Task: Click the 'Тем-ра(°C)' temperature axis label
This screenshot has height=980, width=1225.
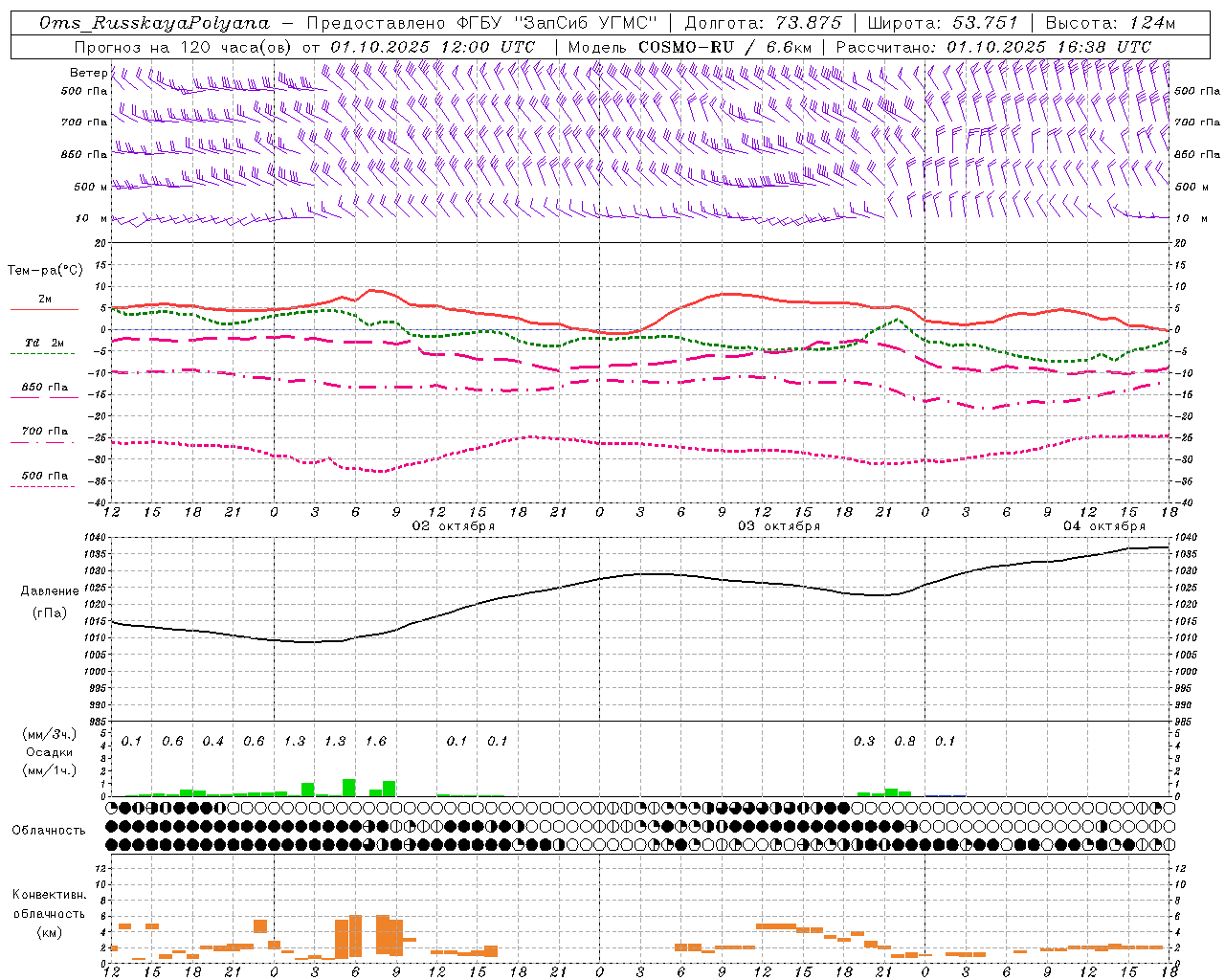Action: pyautogui.click(x=45, y=271)
